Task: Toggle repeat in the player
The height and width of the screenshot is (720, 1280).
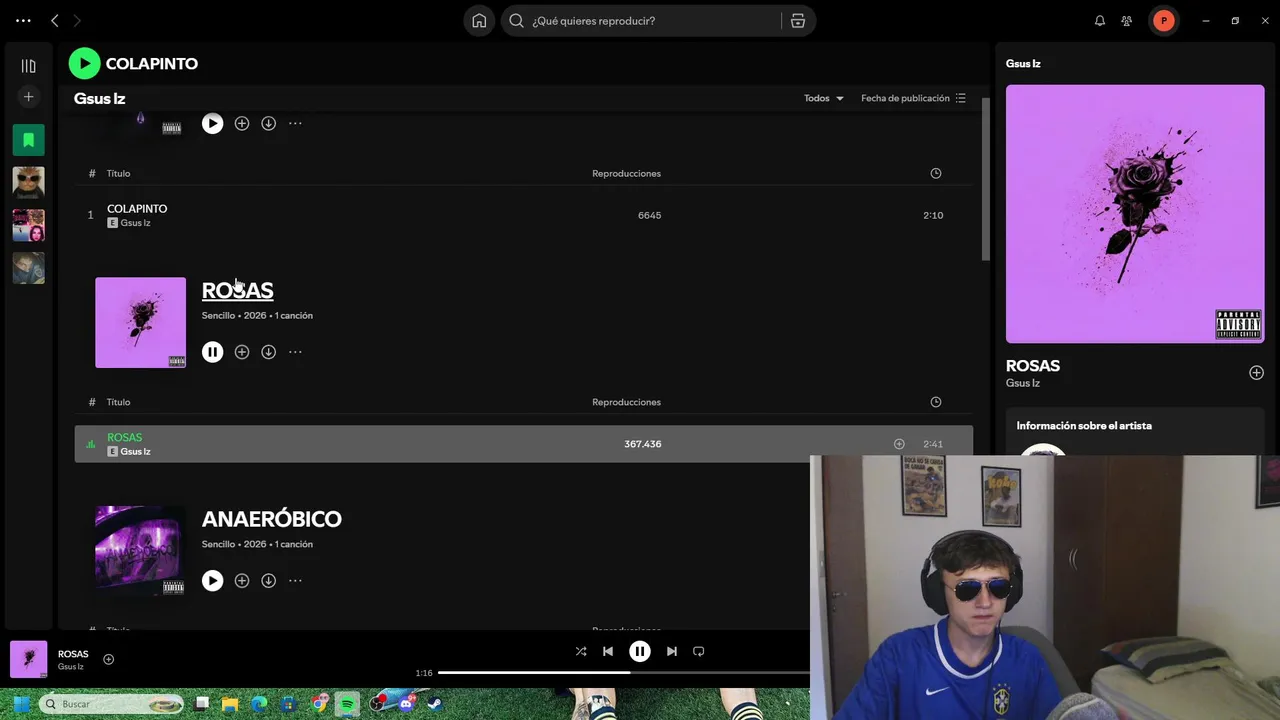Action: [699, 651]
